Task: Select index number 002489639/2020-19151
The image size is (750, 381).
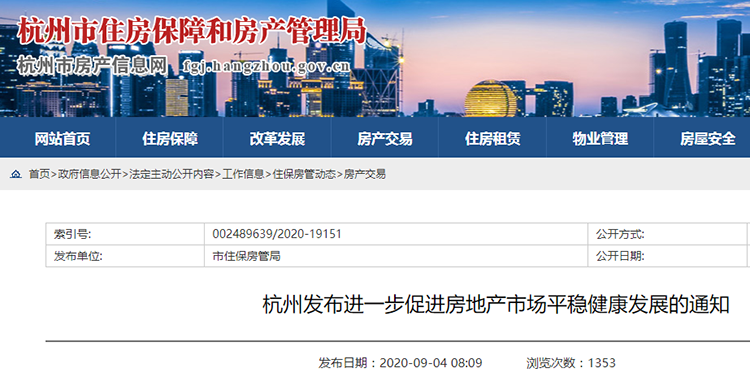Action: [x=277, y=234]
